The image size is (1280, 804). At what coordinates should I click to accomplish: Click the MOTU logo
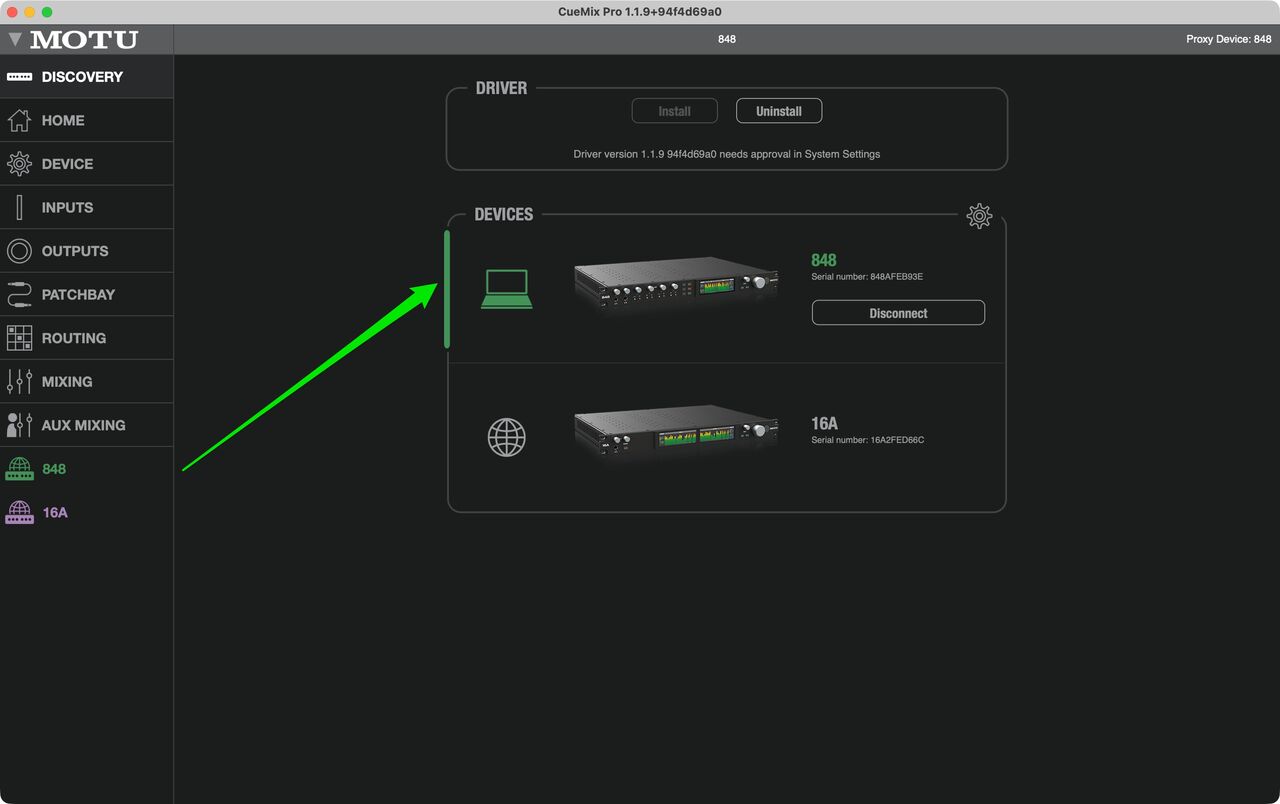click(84, 40)
